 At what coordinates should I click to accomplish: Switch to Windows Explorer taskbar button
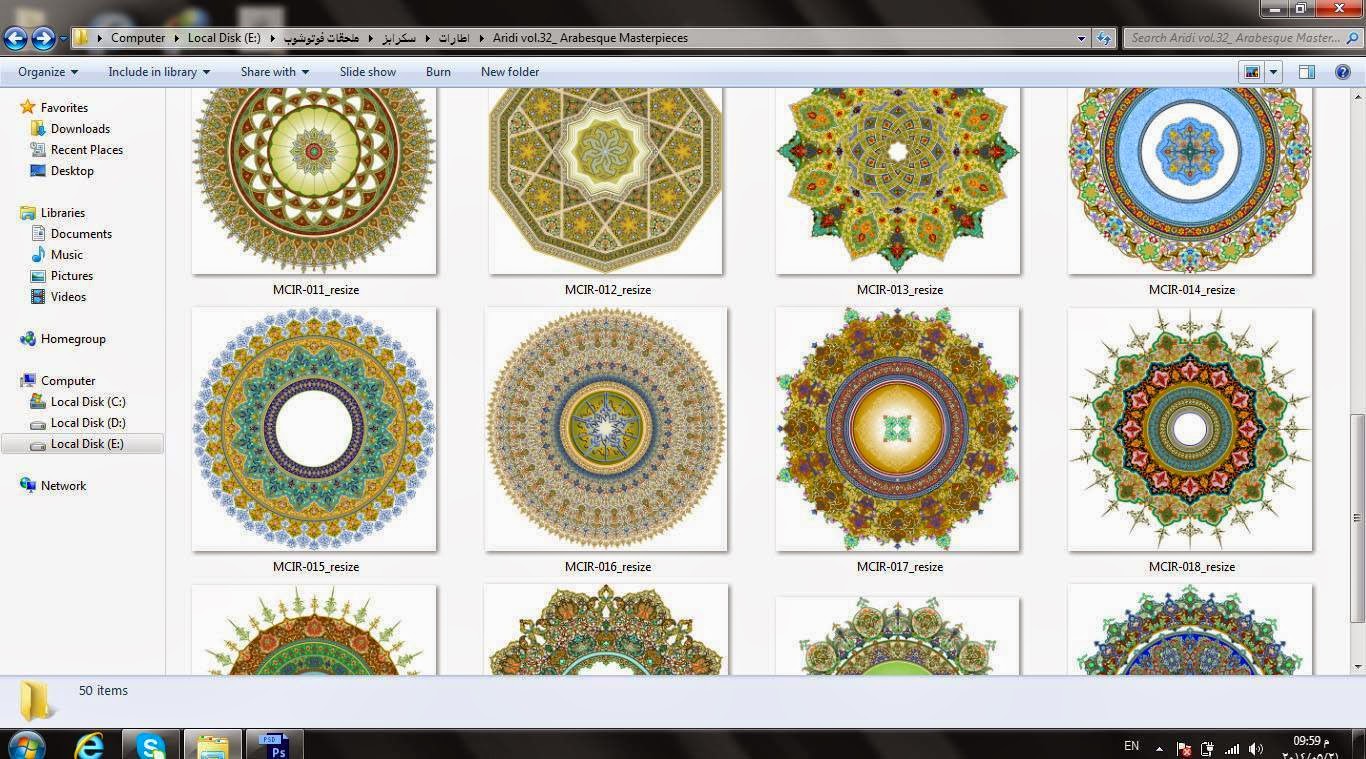click(x=213, y=744)
